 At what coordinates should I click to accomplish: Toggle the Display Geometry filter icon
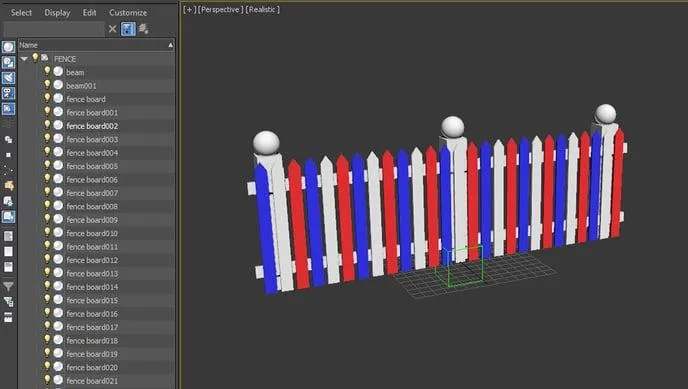tap(8, 47)
